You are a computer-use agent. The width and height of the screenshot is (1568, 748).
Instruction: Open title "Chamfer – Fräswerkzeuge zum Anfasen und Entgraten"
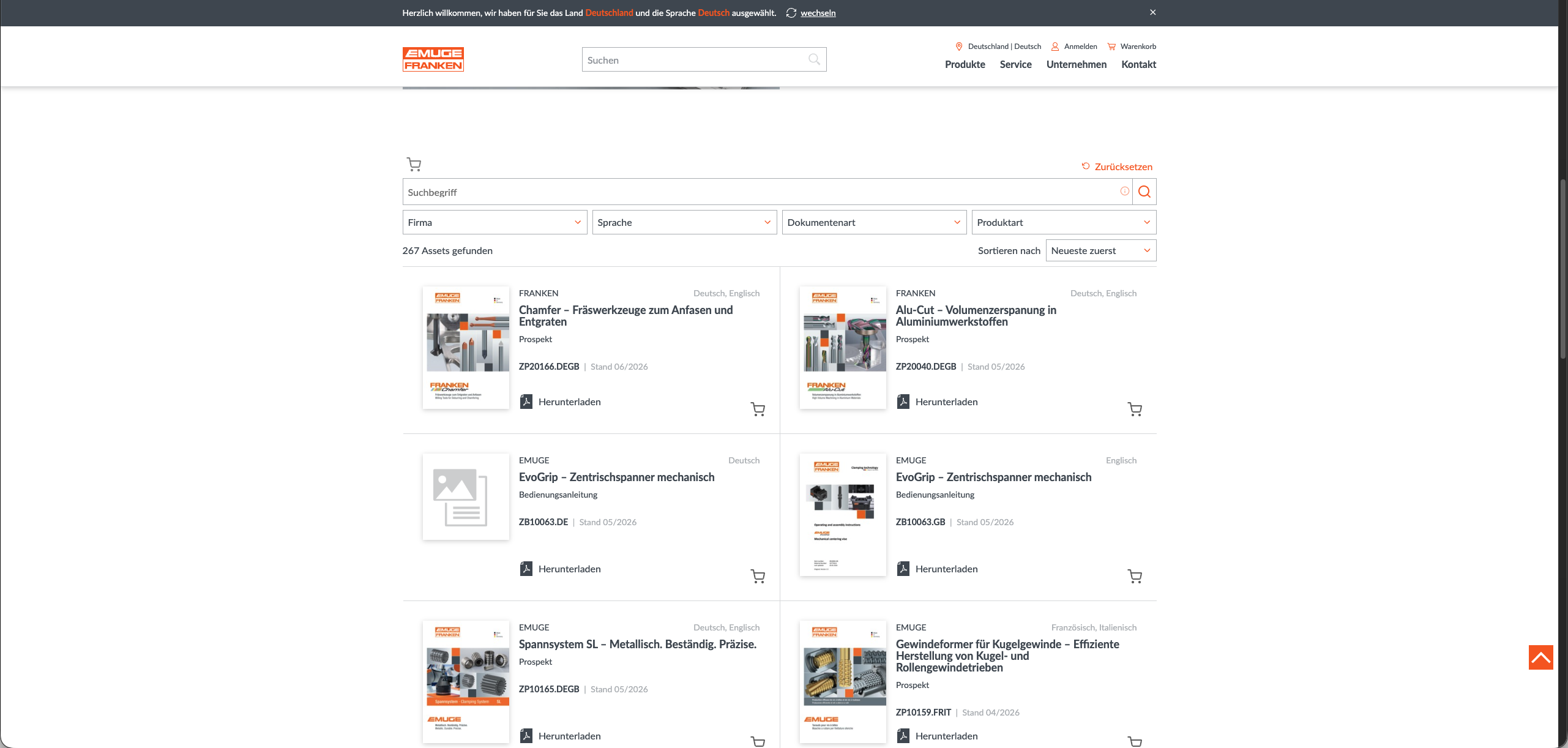625,316
